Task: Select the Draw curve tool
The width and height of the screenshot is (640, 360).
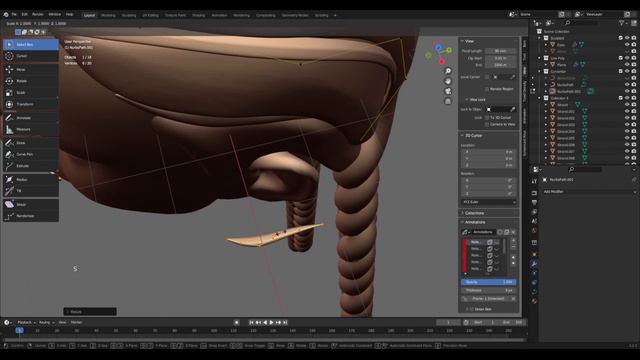Action: coord(31,143)
